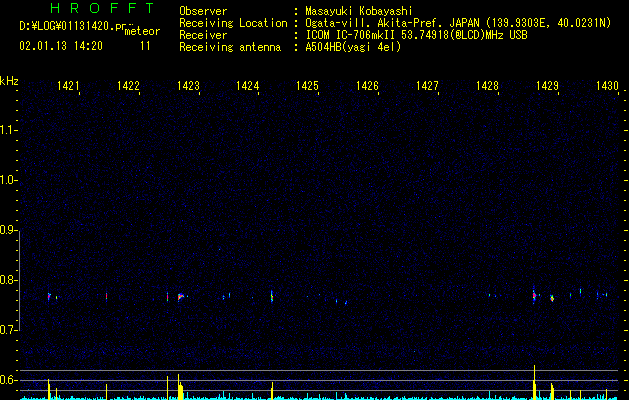Click the 1425 time marker
Image resolution: width=629 pixels, height=400 pixels.
click(x=307, y=86)
